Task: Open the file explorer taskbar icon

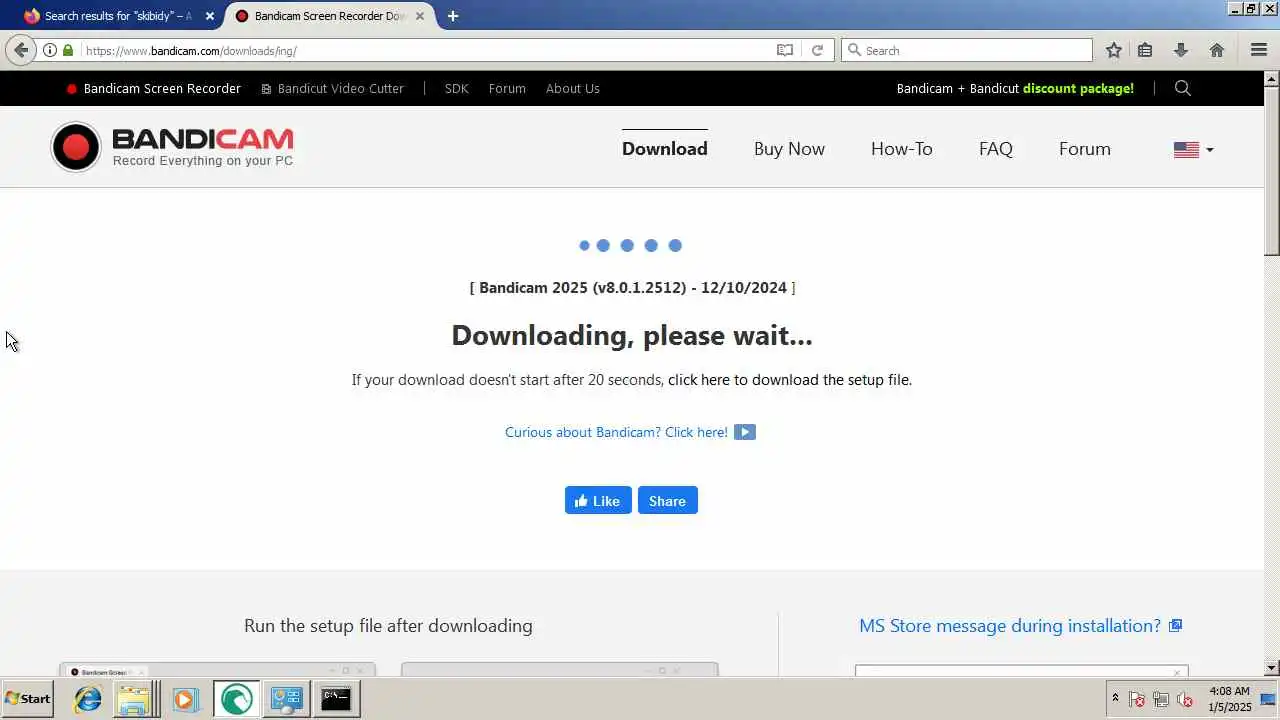Action: (135, 699)
